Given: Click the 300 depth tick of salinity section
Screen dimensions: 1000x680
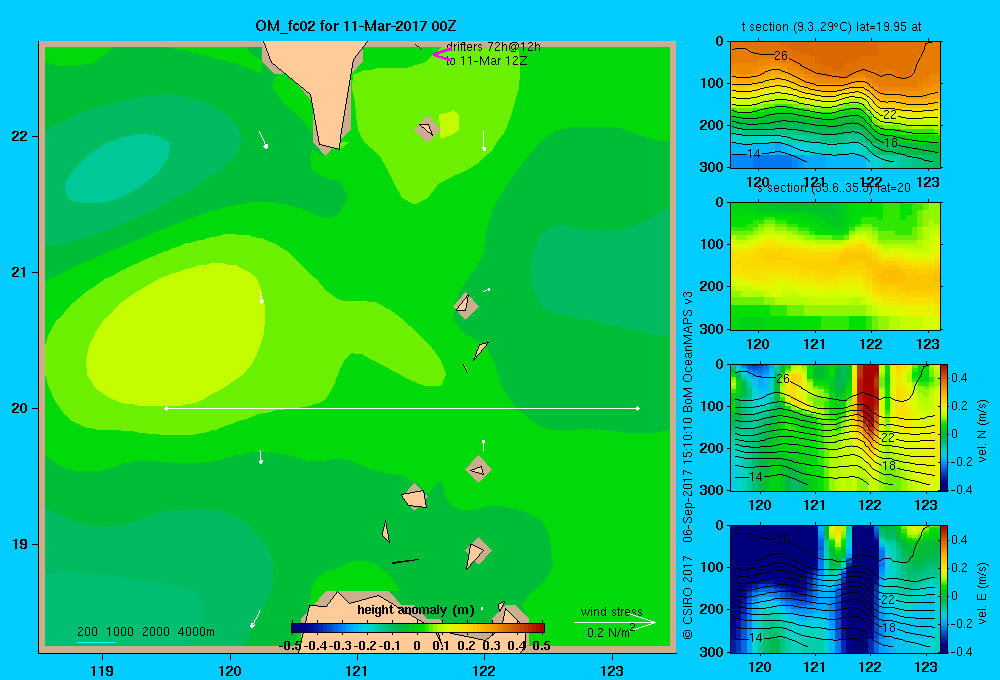Looking at the screenshot, I should (712, 329).
